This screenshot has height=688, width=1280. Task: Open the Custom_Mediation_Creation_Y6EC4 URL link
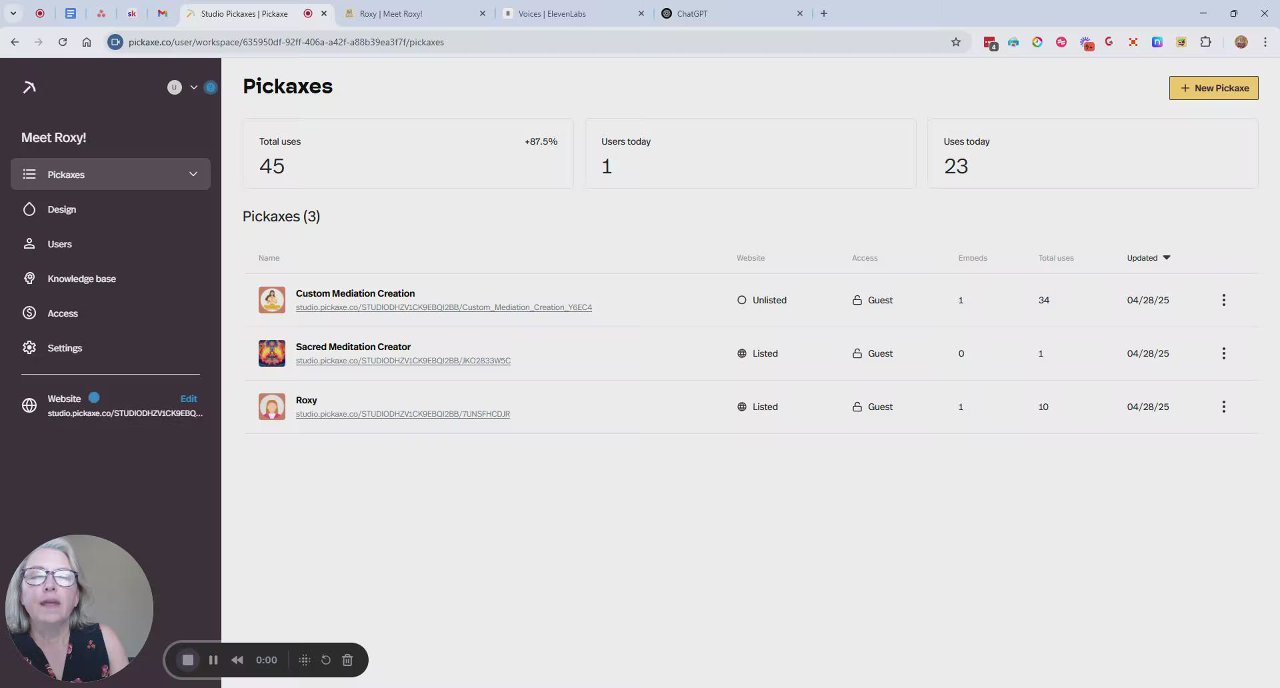click(443, 307)
